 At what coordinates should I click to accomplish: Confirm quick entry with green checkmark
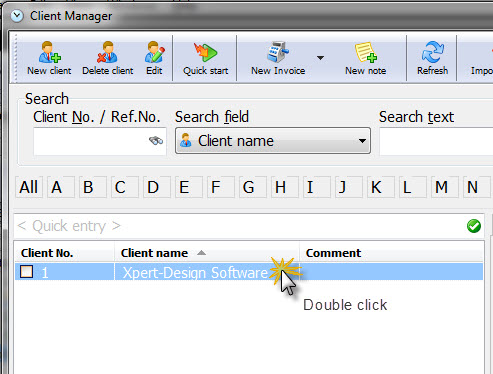(x=474, y=226)
